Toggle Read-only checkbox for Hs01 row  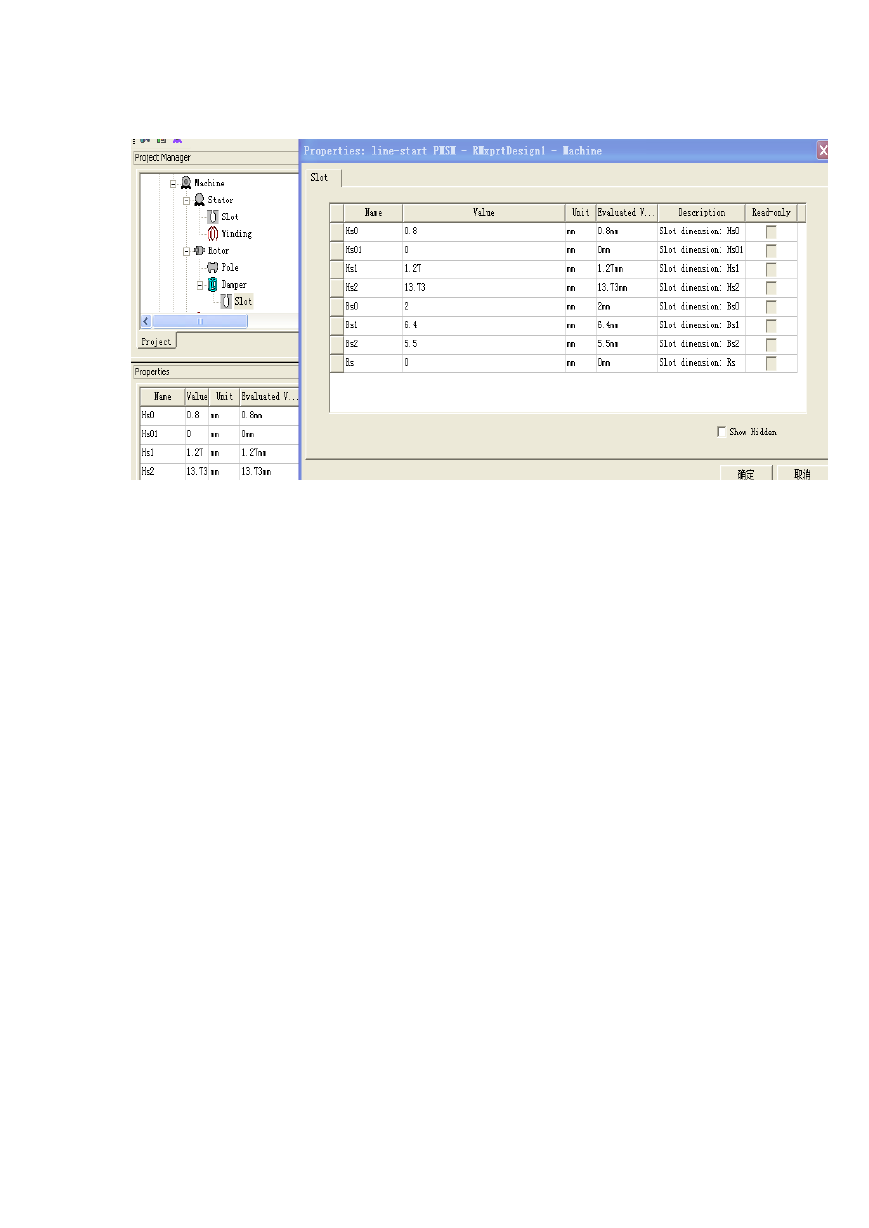coord(771,251)
